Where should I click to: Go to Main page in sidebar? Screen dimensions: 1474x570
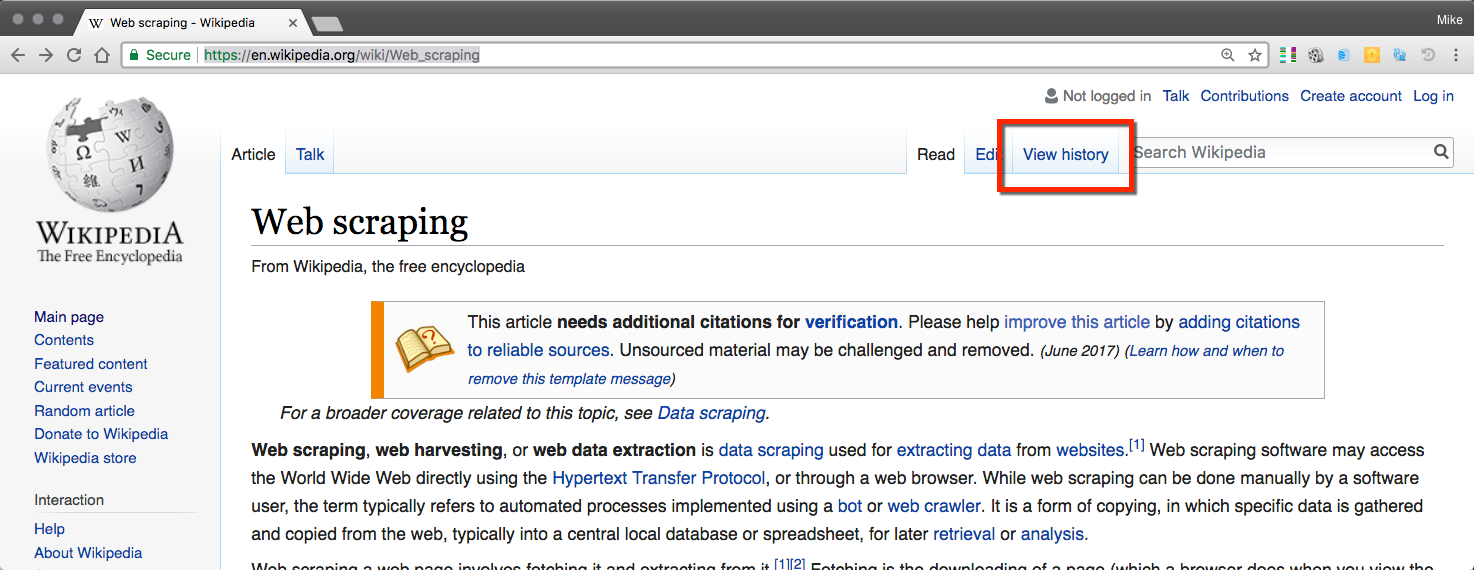pos(69,317)
